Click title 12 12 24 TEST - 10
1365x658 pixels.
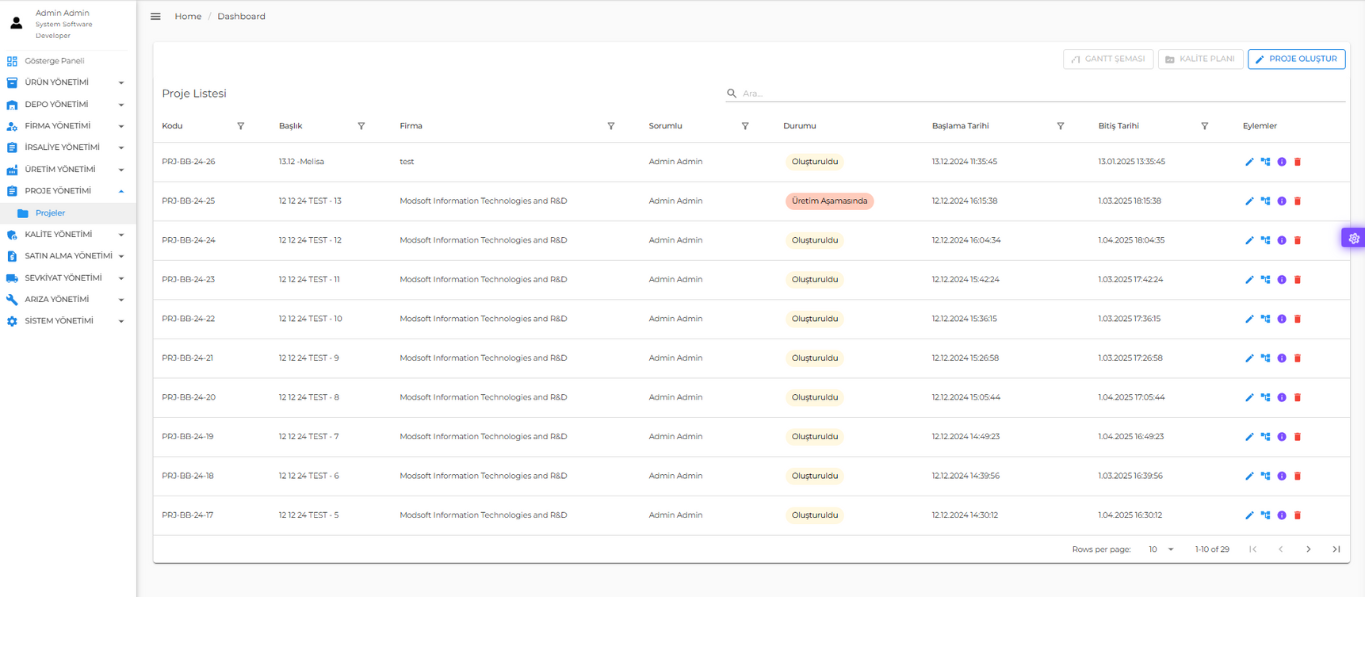(310, 319)
